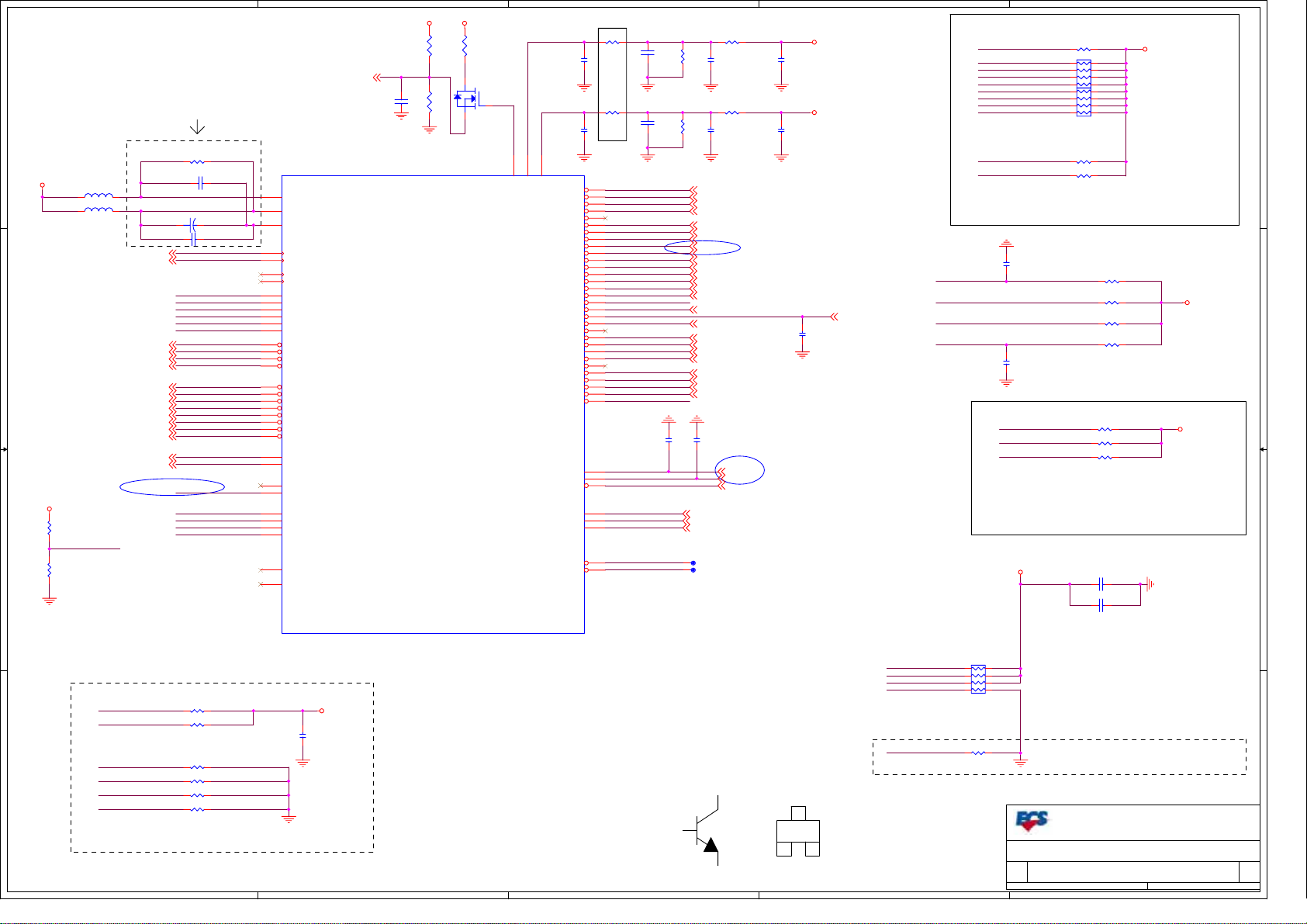Select the blue ellipse annotation left of the IC

[x=172, y=486]
